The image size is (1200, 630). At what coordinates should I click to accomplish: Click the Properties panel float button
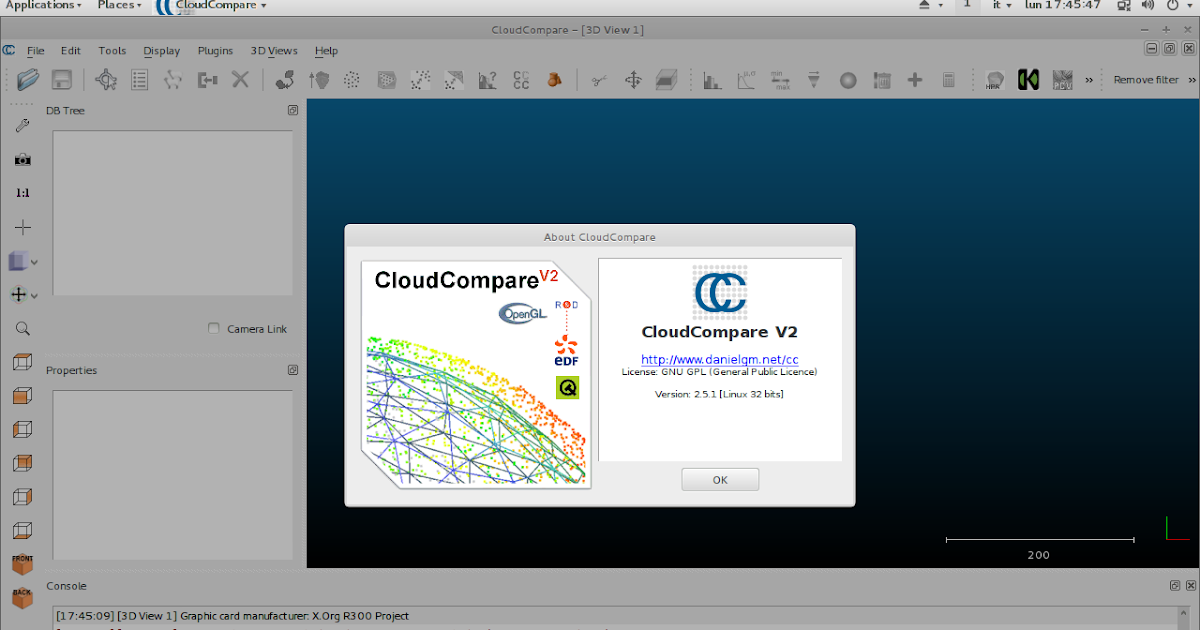(293, 370)
